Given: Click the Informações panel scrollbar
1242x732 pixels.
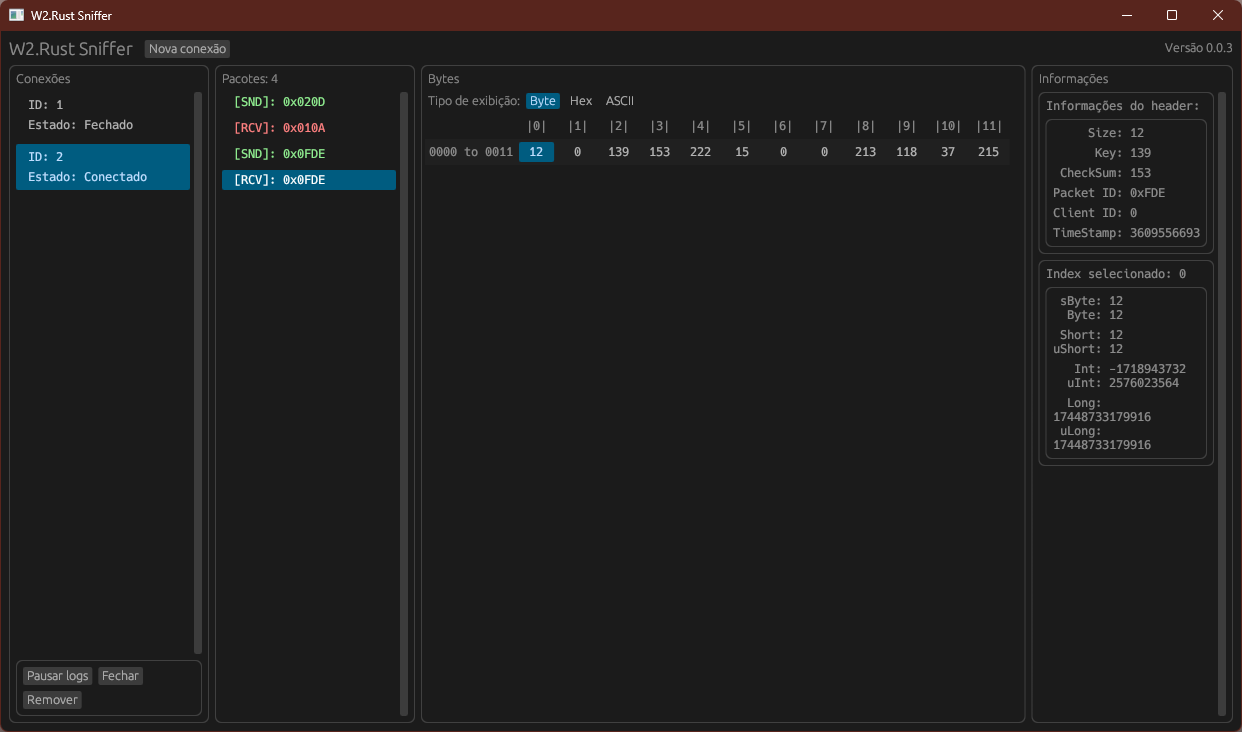Looking at the screenshot, I should [1222, 404].
